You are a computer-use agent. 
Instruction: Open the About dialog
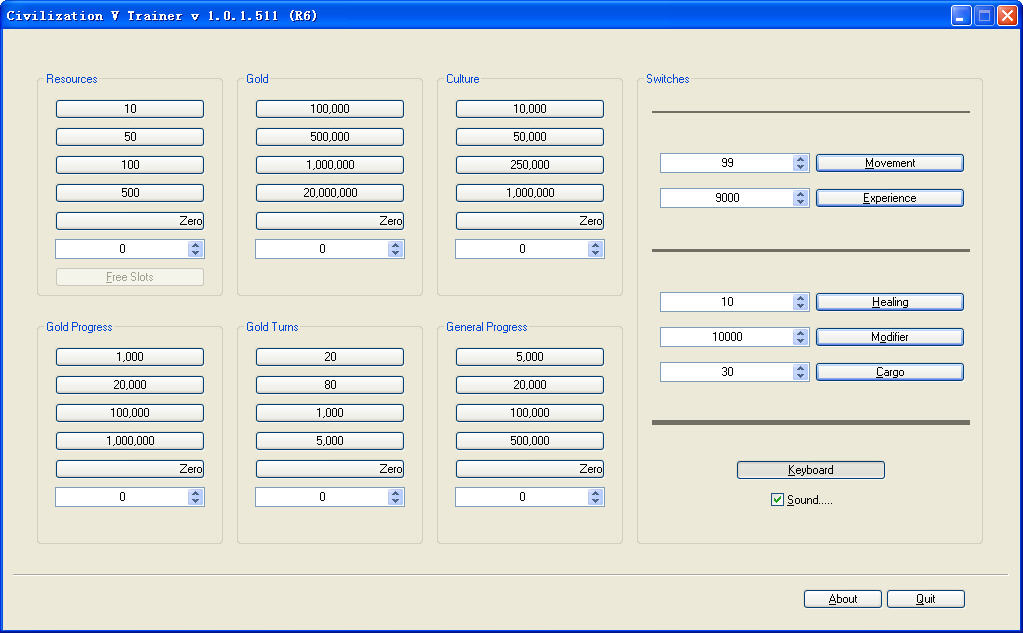(843, 599)
